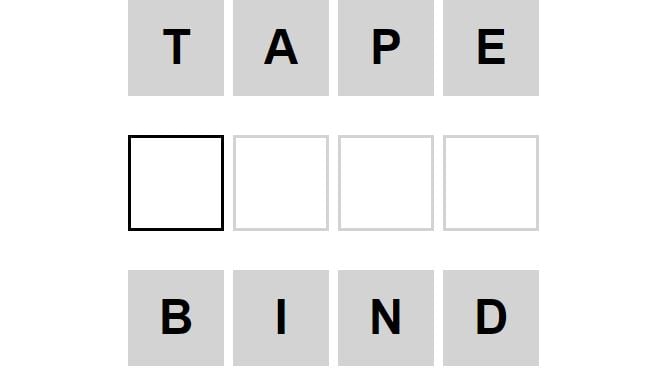Select the empty box above the D tile

(491, 183)
